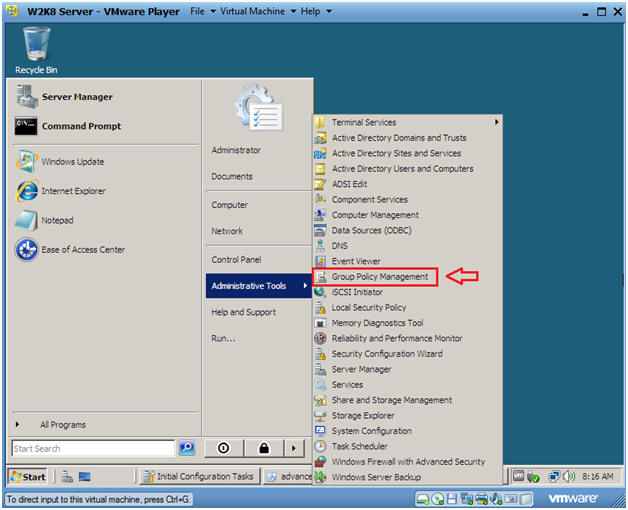Switch to the 'advance' taskbar window button
This screenshot has height=510, width=628.
point(288,477)
